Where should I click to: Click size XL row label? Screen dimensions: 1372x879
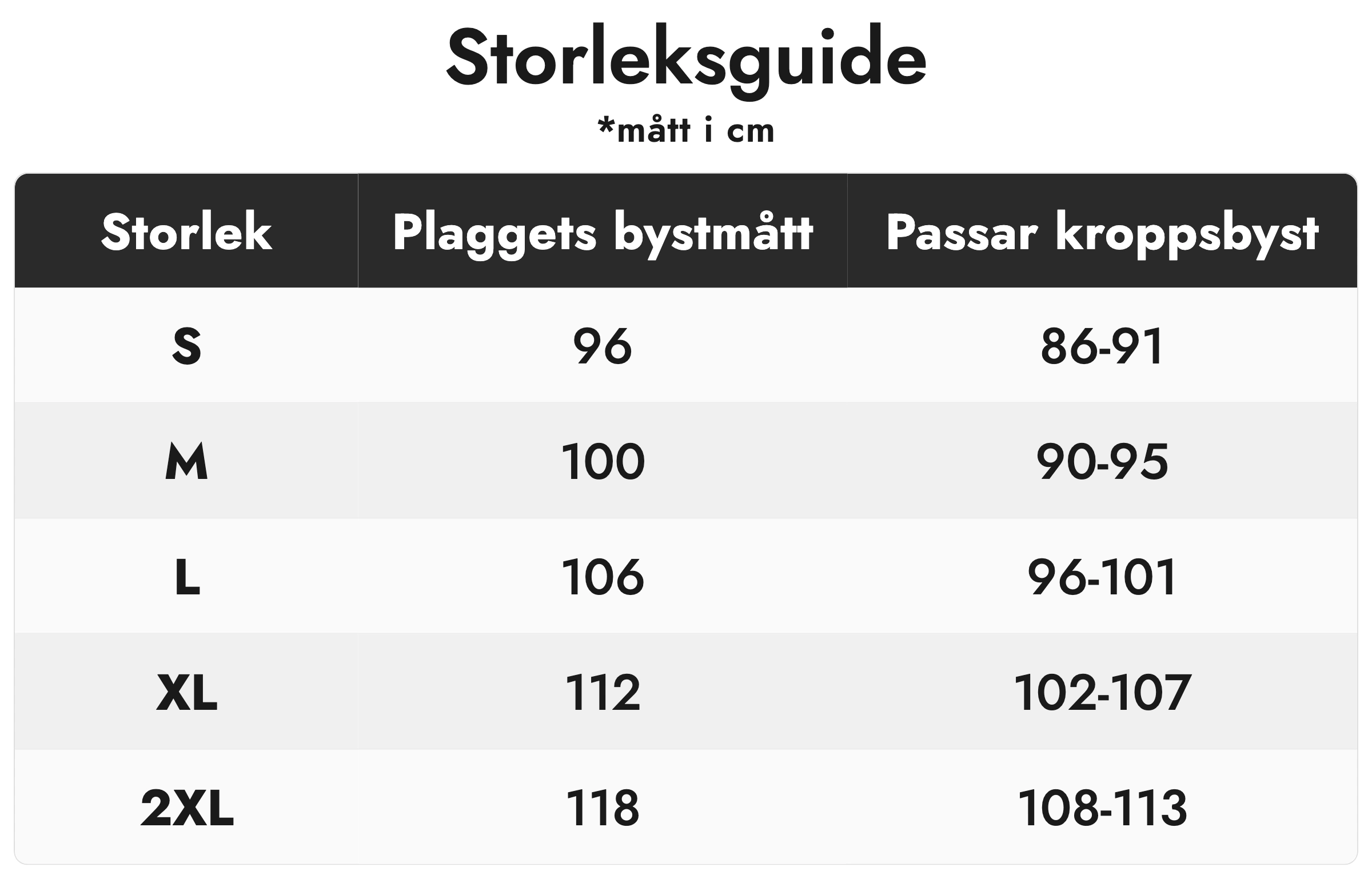point(187,692)
